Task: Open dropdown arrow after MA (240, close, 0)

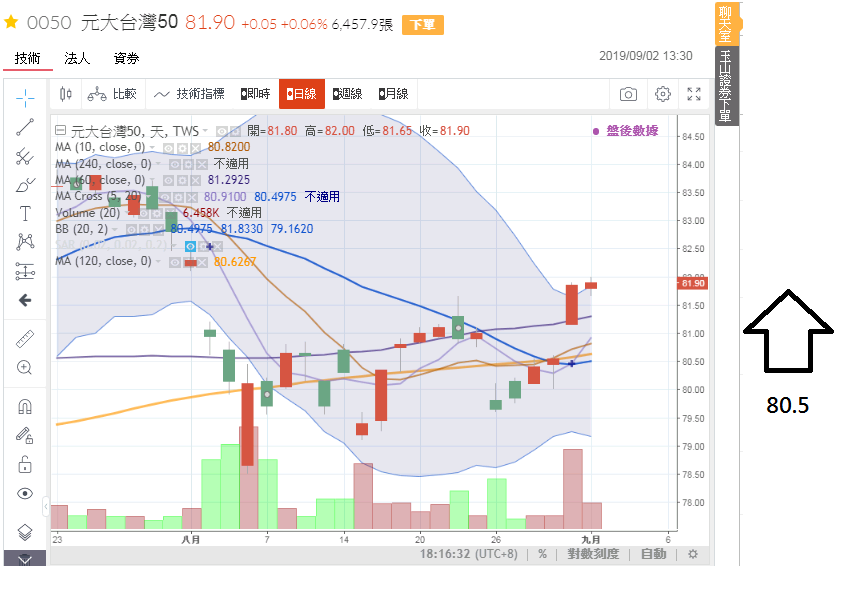Action: [x=158, y=164]
